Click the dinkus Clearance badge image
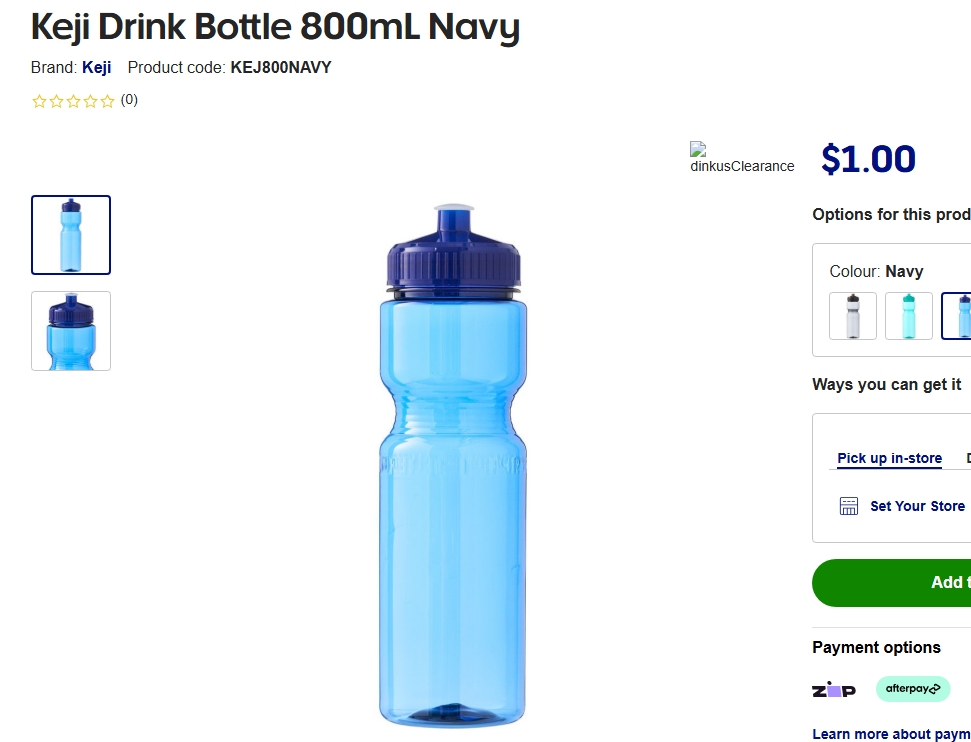Image resolution: width=971 pixels, height=742 pixels. 741,158
